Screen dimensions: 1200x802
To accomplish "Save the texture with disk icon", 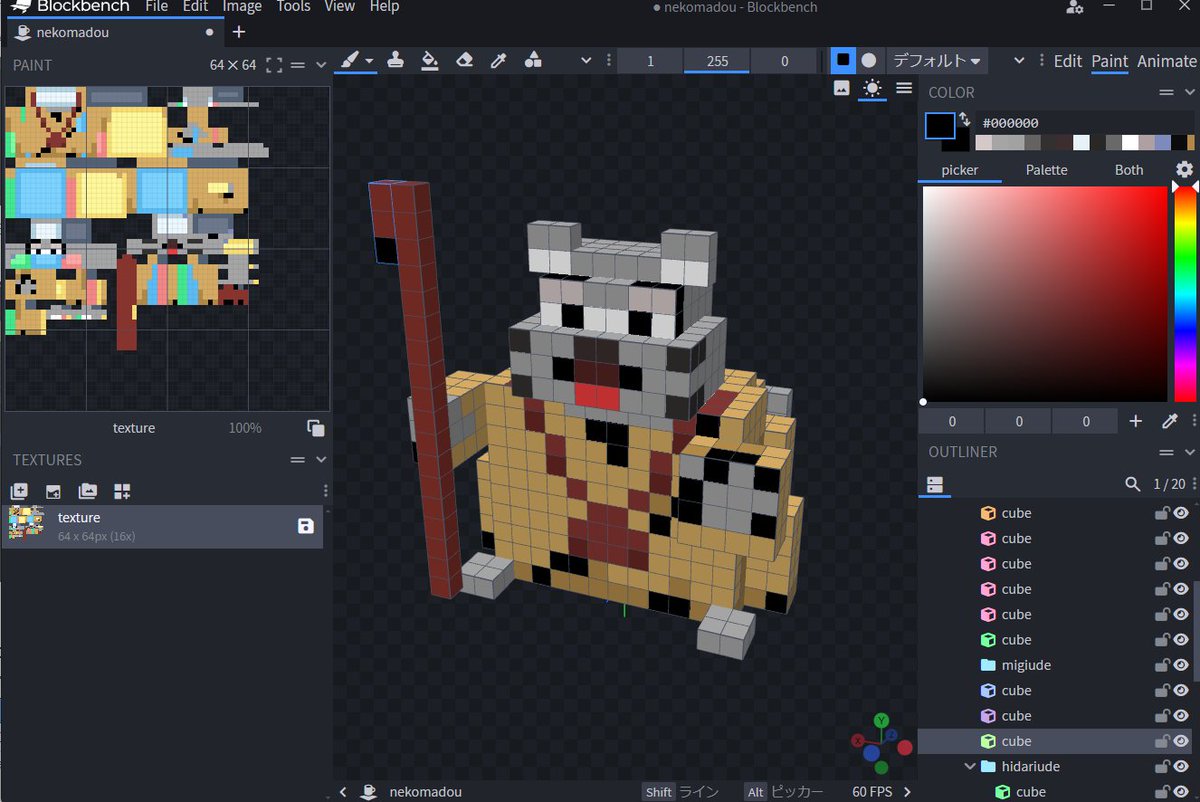I will pyautogui.click(x=306, y=526).
